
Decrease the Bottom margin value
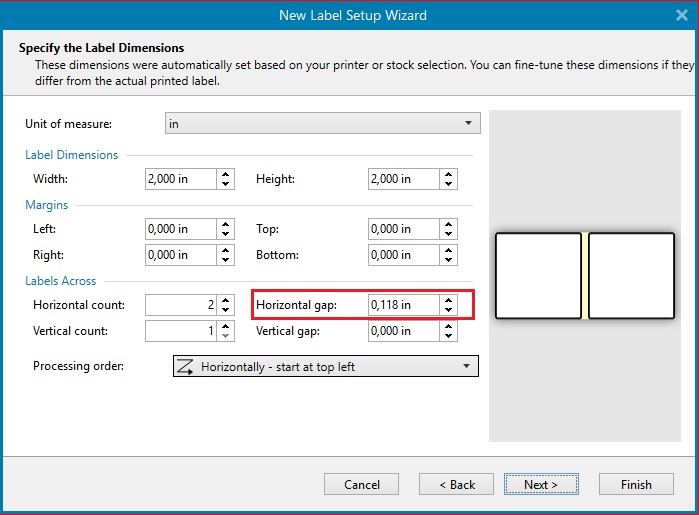pos(449,261)
